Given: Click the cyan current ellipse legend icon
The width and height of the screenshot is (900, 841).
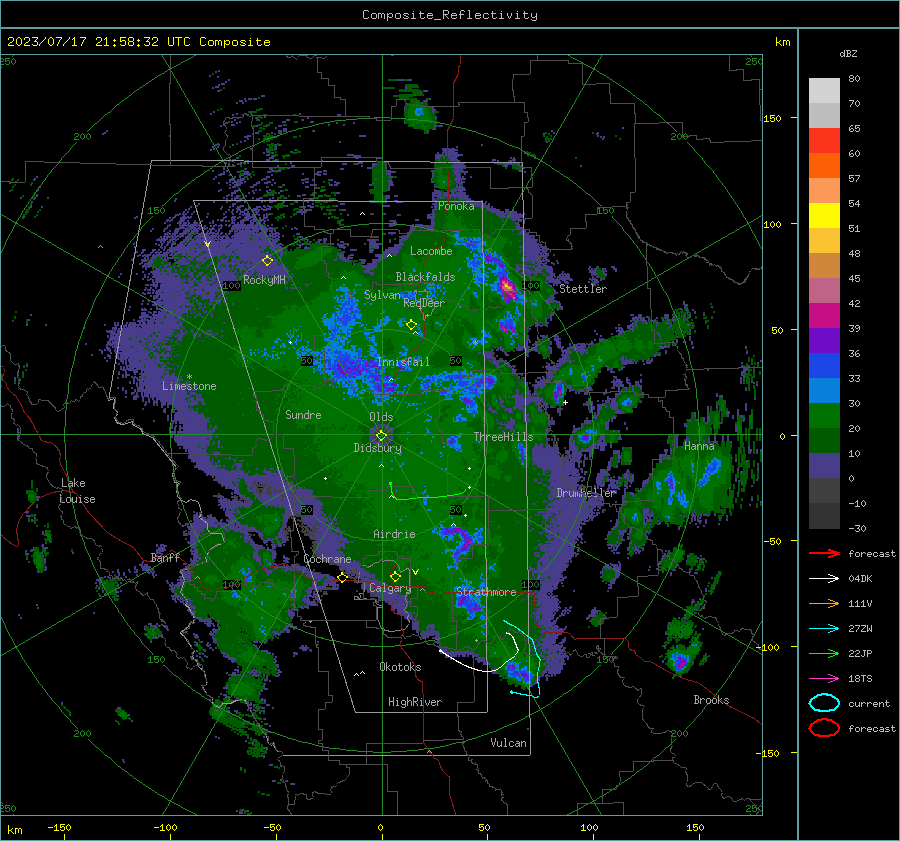Looking at the screenshot, I should [x=824, y=703].
